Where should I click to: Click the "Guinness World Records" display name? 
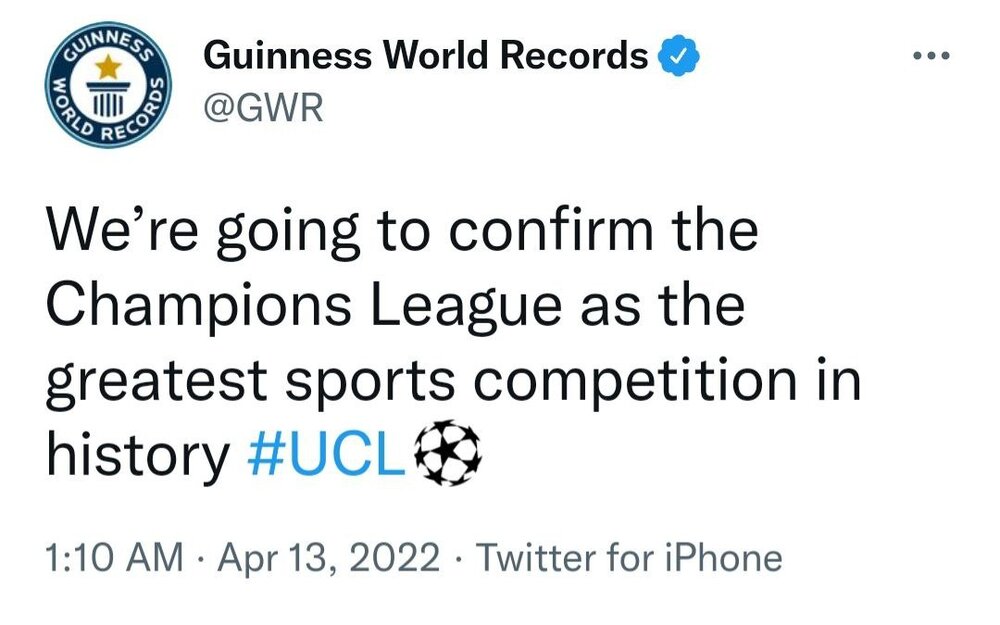coord(425,56)
